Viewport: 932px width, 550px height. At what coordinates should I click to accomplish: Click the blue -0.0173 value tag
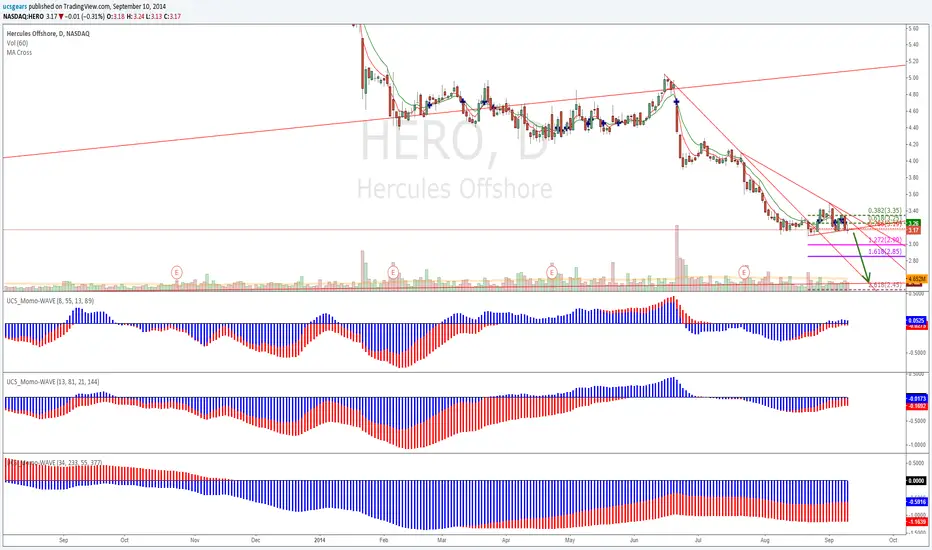(x=916, y=398)
